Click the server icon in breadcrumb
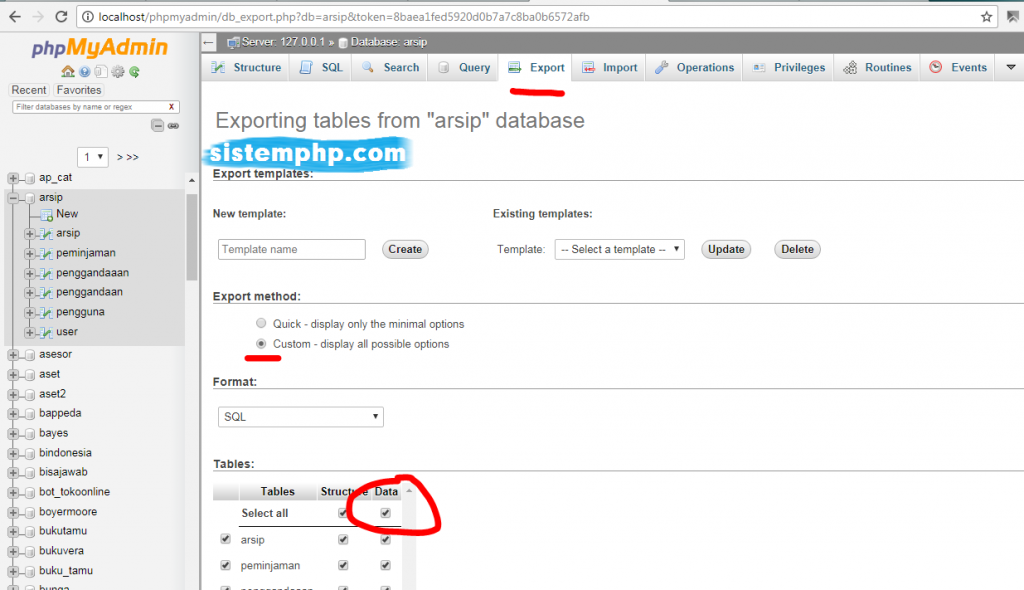 coord(233,42)
